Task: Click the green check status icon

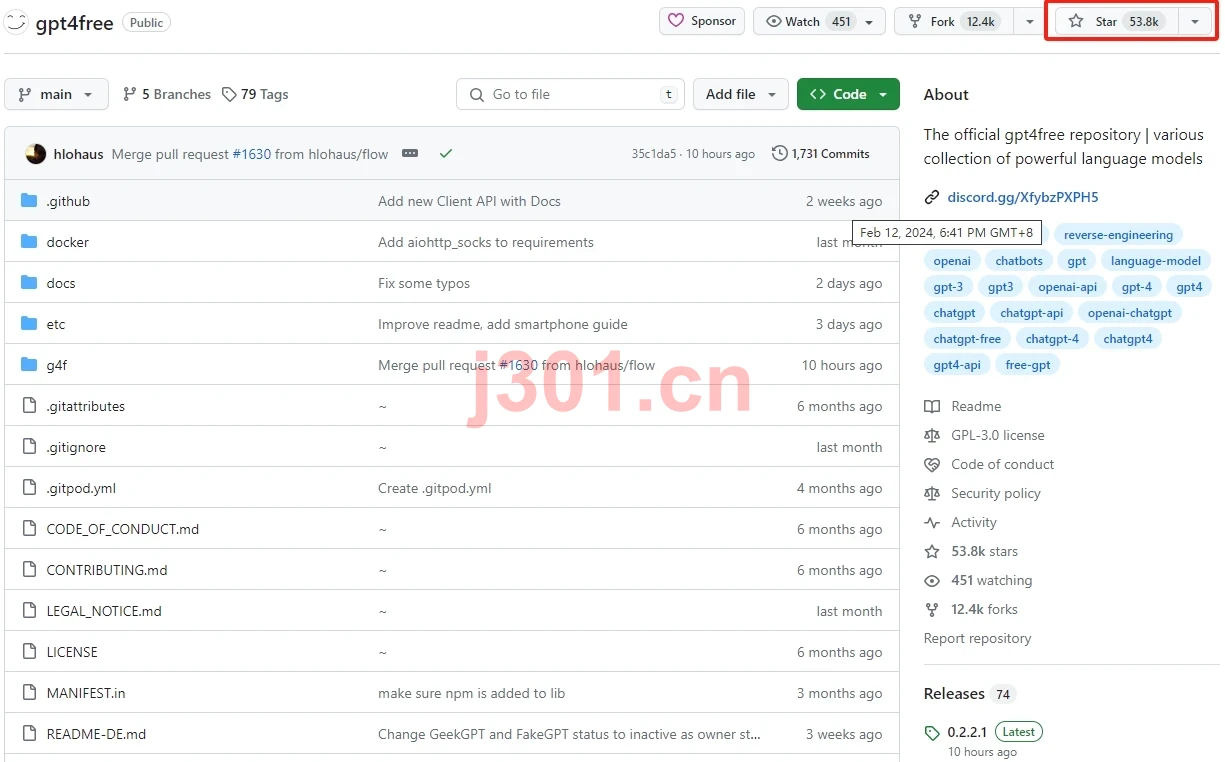Action: (446, 154)
